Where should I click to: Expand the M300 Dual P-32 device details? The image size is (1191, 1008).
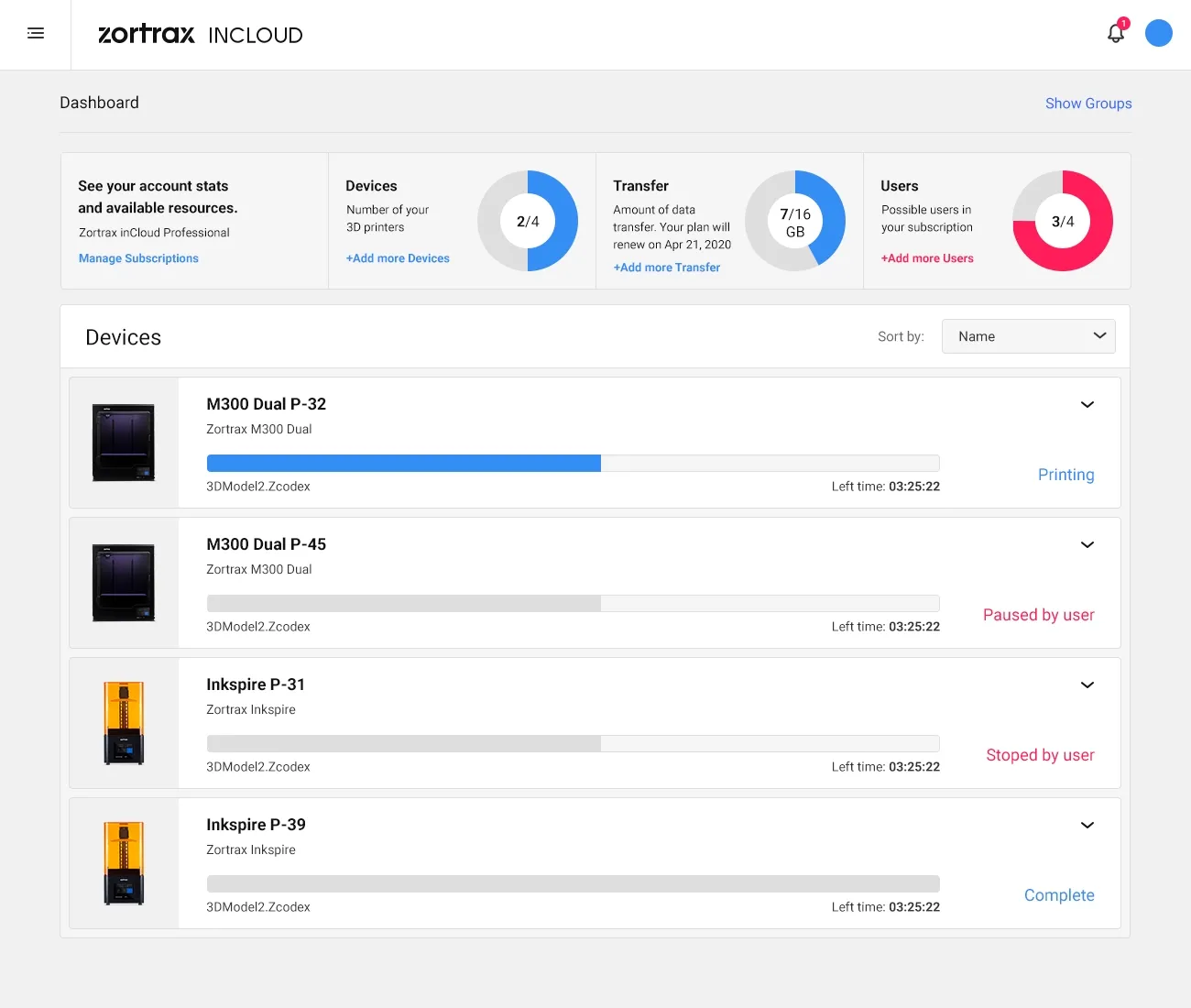pyautogui.click(x=1087, y=405)
